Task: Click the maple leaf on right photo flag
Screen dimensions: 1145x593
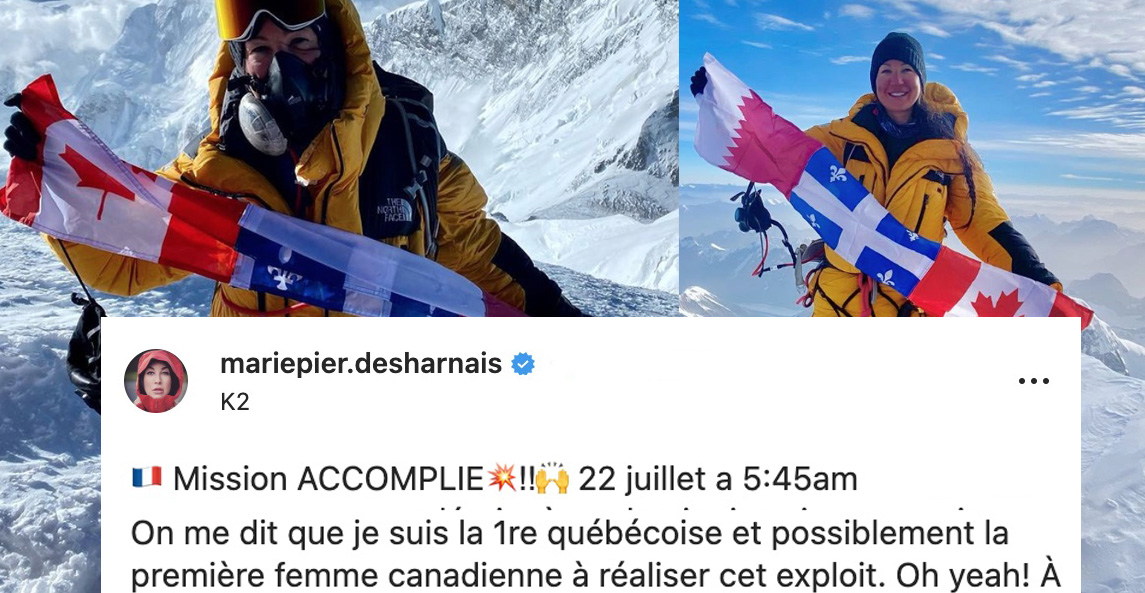Action: pyautogui.click(x=997, y=303)
